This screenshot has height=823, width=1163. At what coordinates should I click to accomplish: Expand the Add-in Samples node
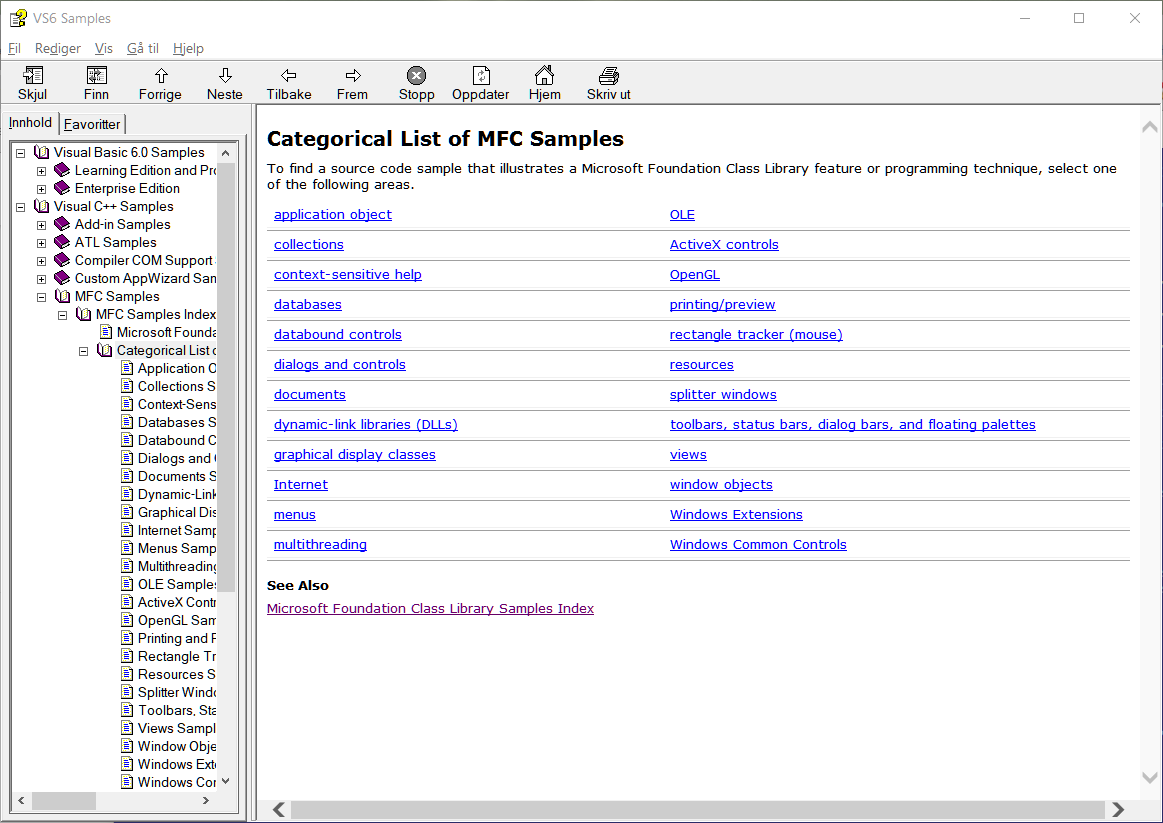coord(42,225)
